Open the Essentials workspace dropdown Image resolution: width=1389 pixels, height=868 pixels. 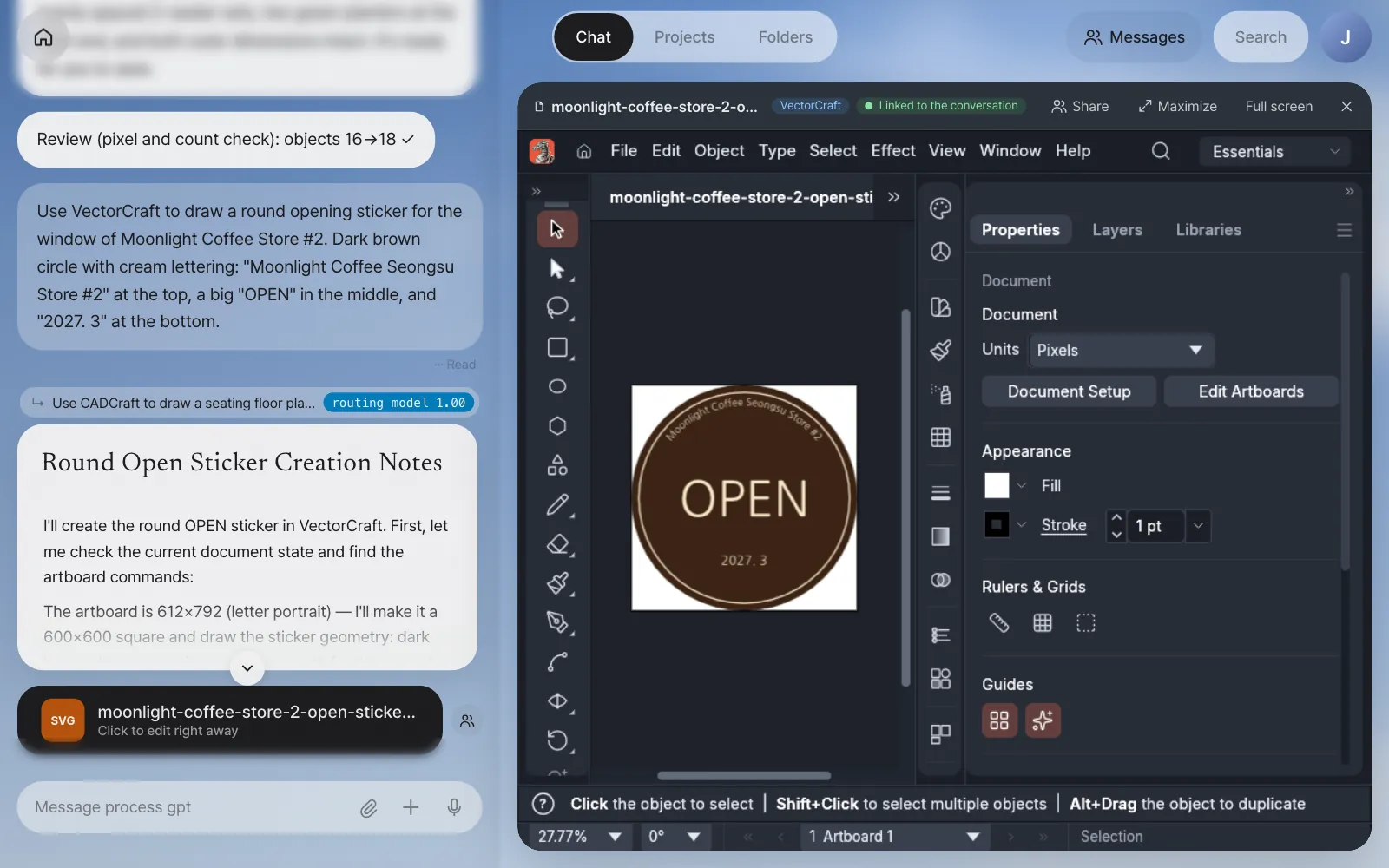[x=1275, y=151]
